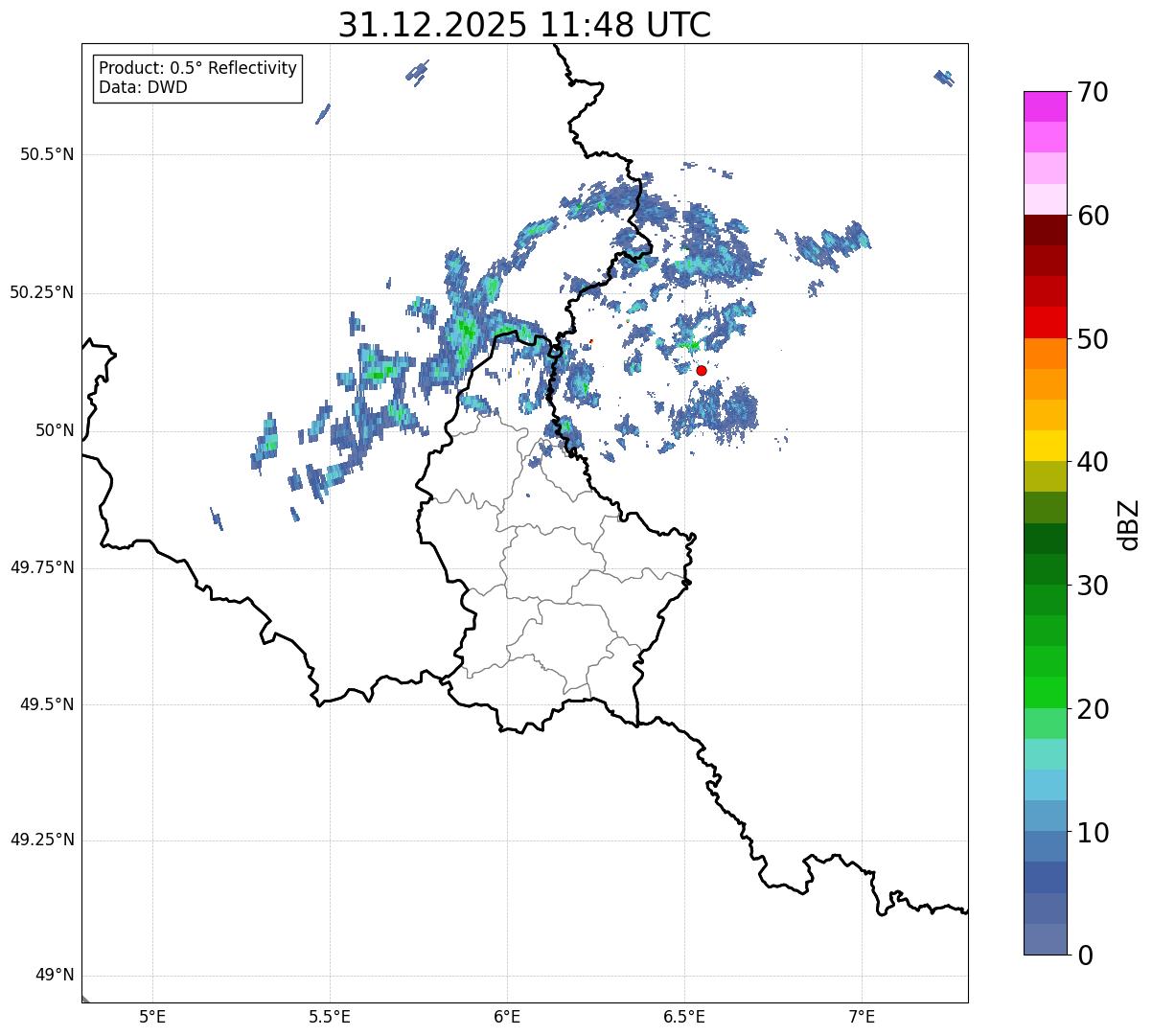Click the longitude label 6.5°E
Image resolution: width=1152 pixels, height=1036 pixels.
(x=684, y=1016)
